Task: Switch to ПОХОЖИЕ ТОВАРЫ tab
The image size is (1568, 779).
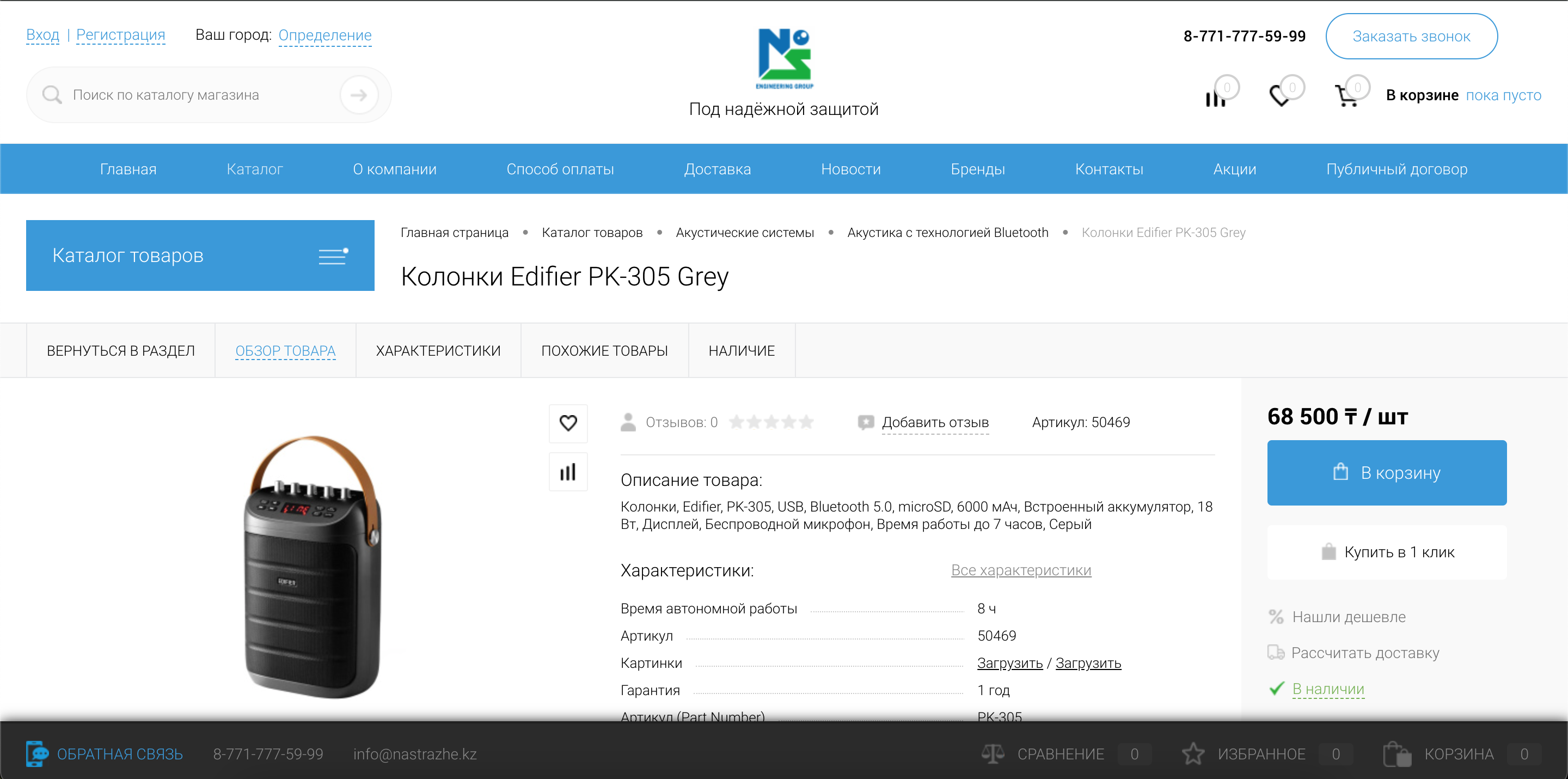Action: pos(604,350)
